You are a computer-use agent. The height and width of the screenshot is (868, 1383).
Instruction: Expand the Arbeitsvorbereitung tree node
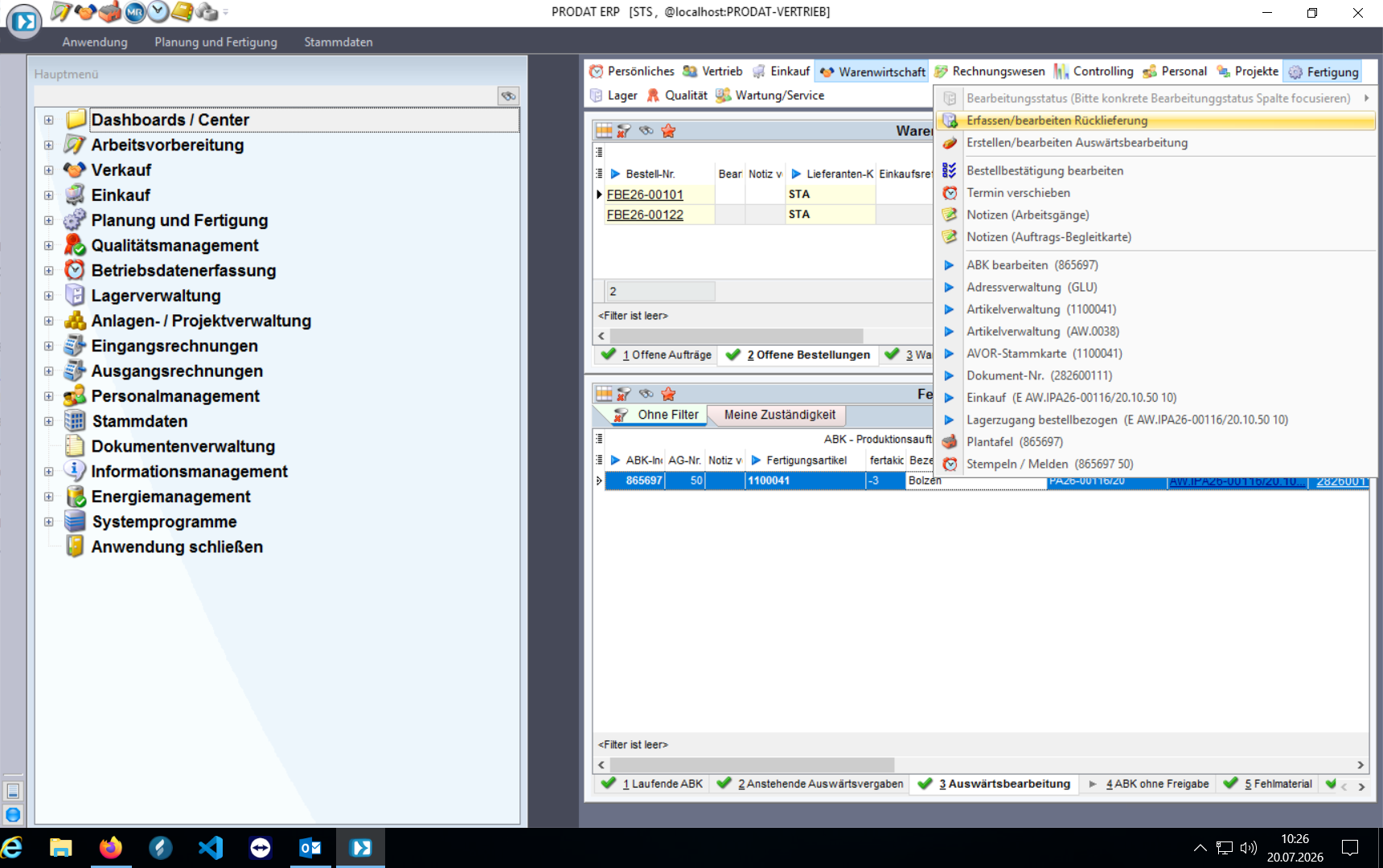(49, 145)
